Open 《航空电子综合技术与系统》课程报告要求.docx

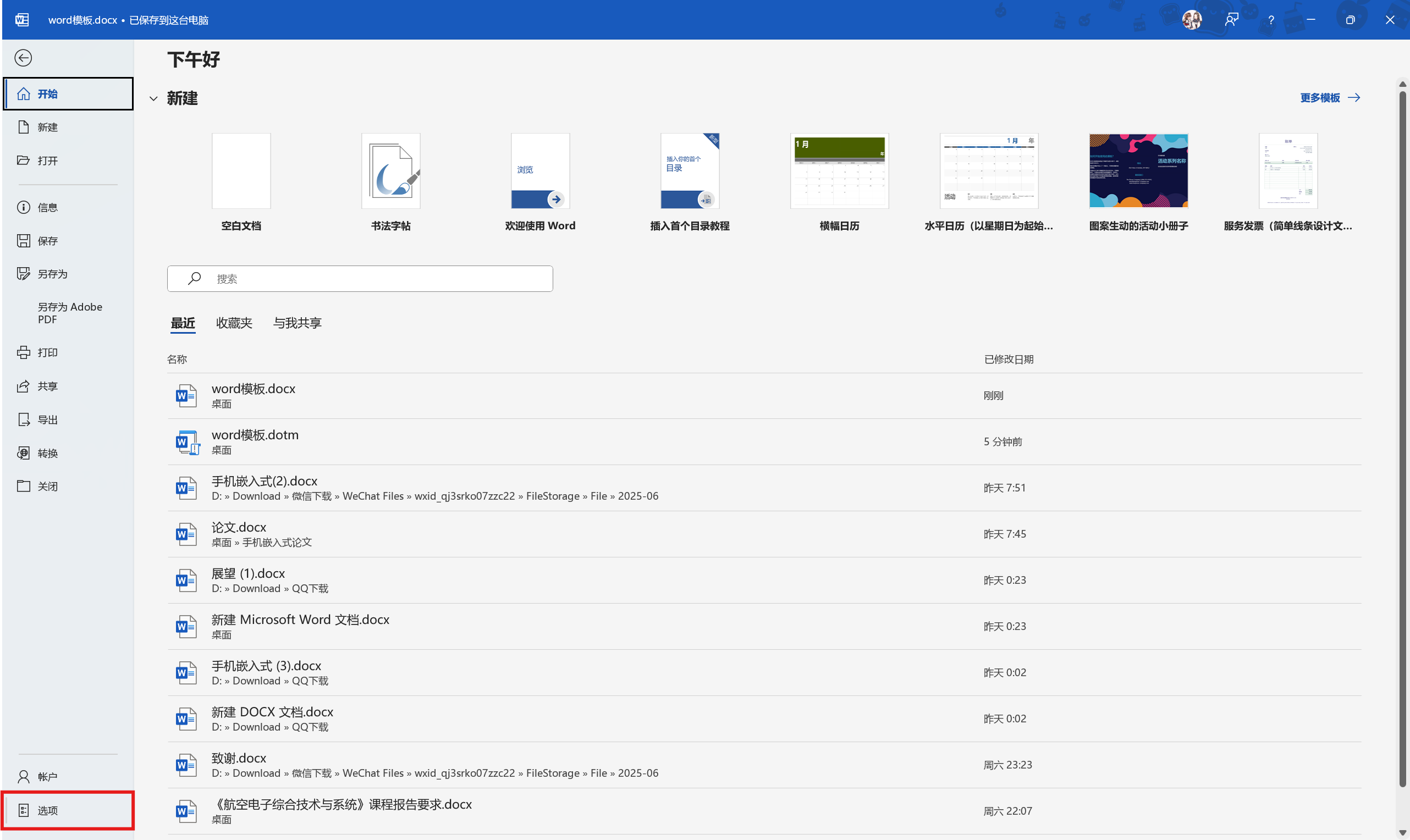(764, 811)
